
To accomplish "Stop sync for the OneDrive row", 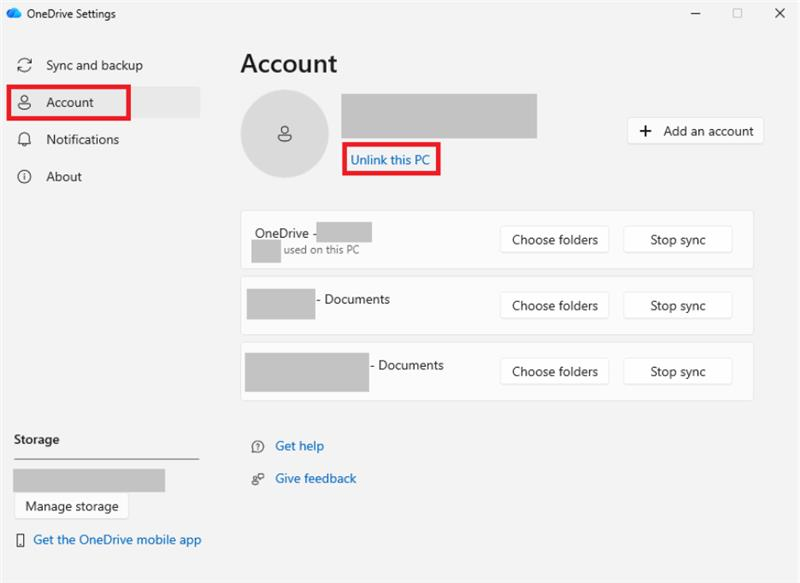I will (678, 240).
